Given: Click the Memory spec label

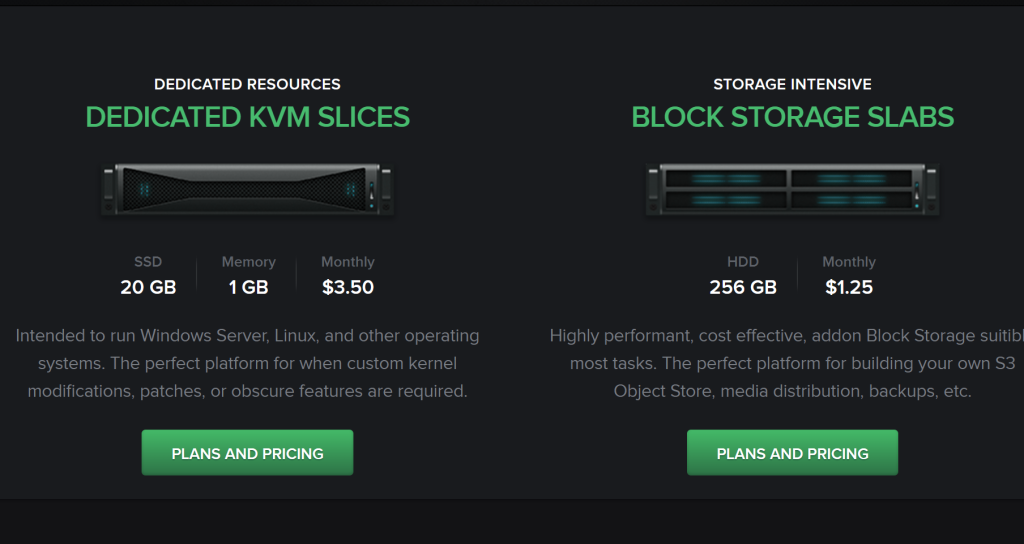Looking at the screenshot, I should click(248, 262).
